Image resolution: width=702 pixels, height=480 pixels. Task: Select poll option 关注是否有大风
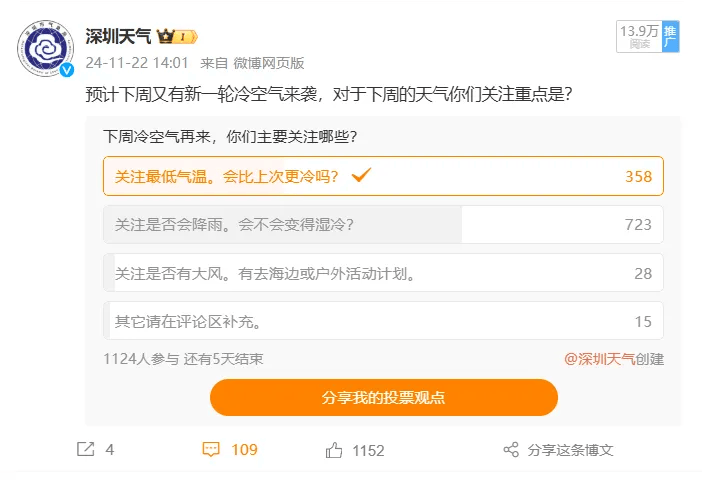tap(383, 273)
